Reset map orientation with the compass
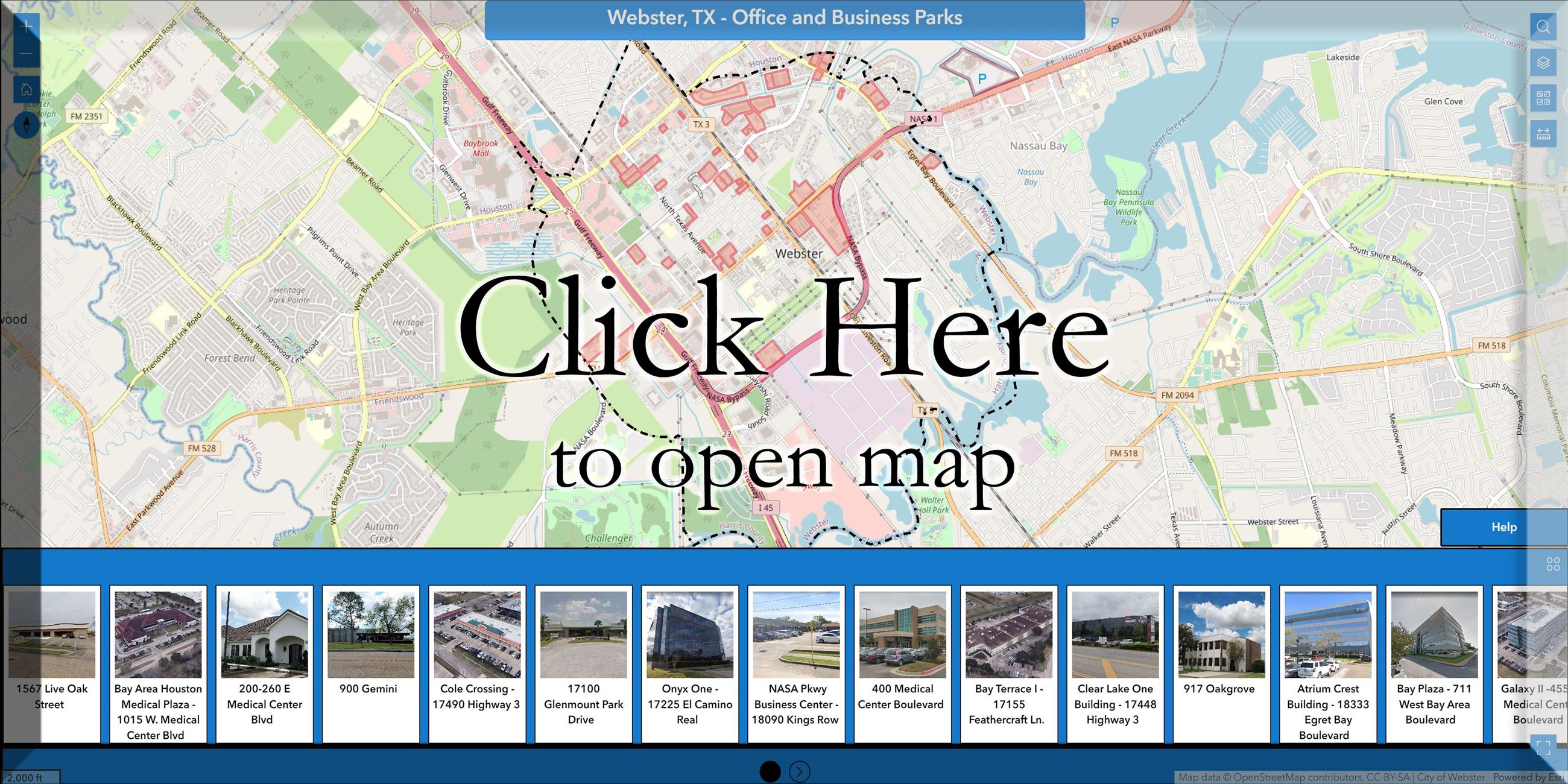The width and height of the screenshot is (1568, 784). (26, 126)
